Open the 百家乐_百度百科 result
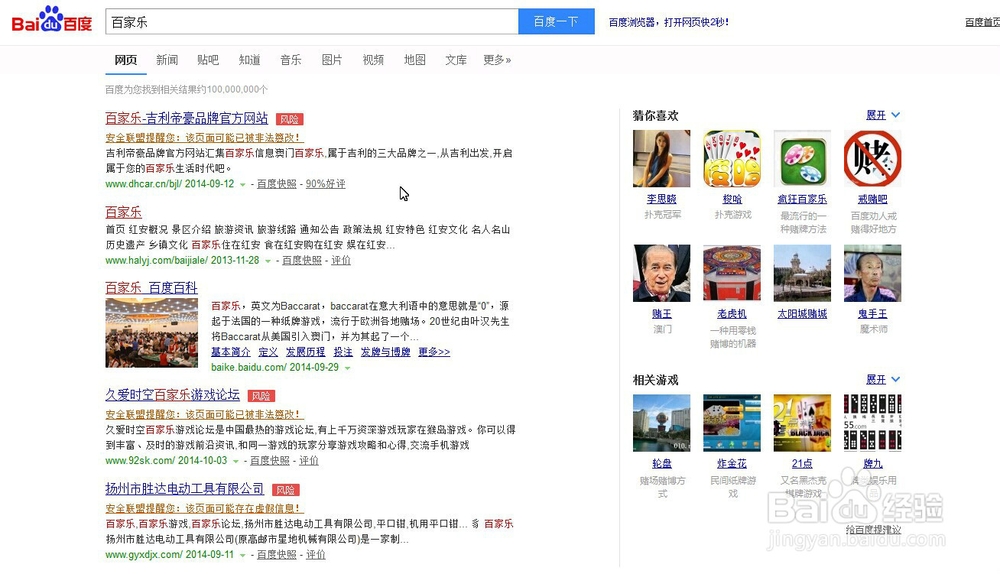This screenshot has width=1000, height=574. 152,288
